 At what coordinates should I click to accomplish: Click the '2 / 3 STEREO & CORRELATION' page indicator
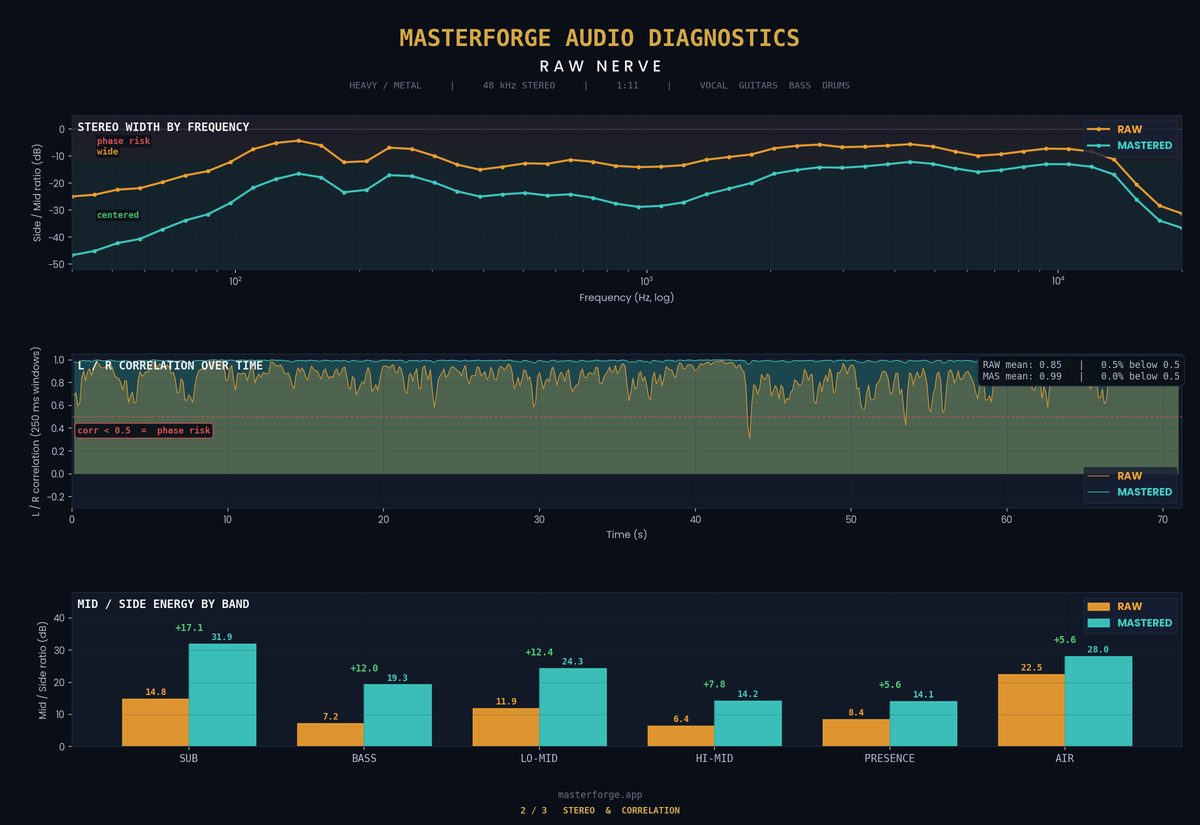pos(600,810)
